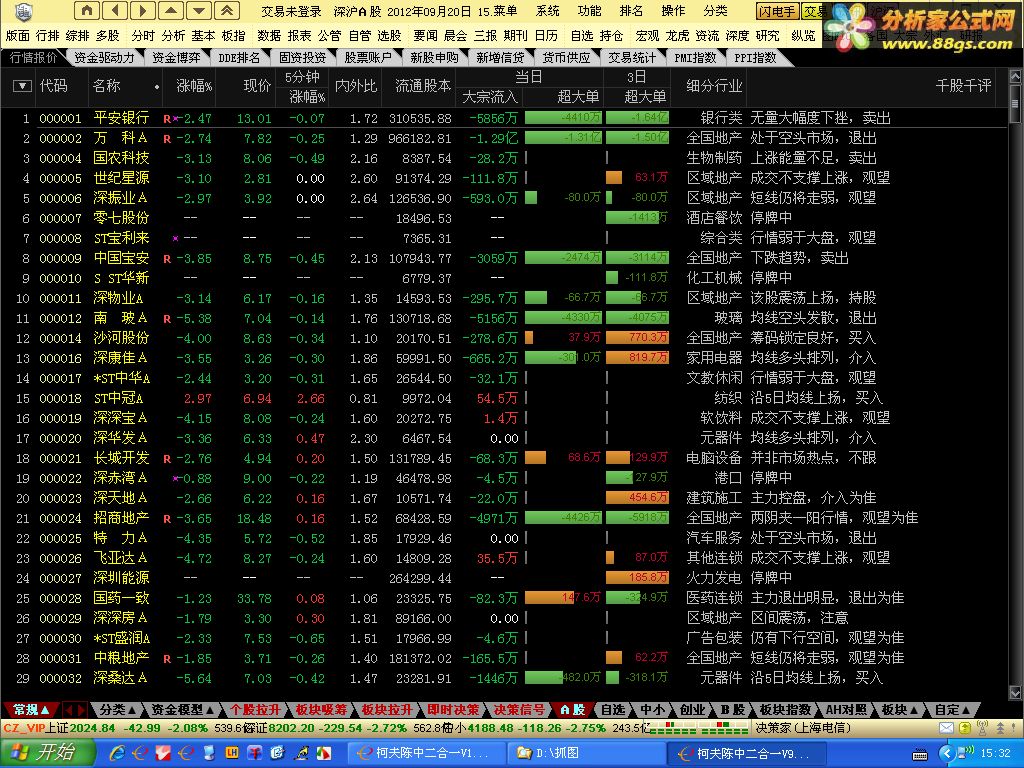Click the 闪电手 button

pos(777,11)
